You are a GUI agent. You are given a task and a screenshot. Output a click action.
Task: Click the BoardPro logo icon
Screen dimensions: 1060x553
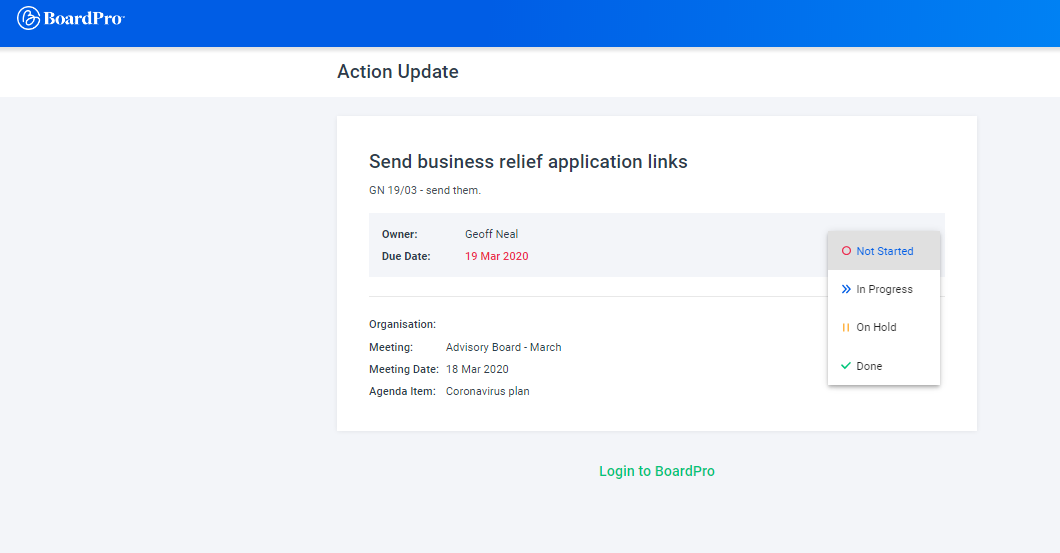pos(28,18)
